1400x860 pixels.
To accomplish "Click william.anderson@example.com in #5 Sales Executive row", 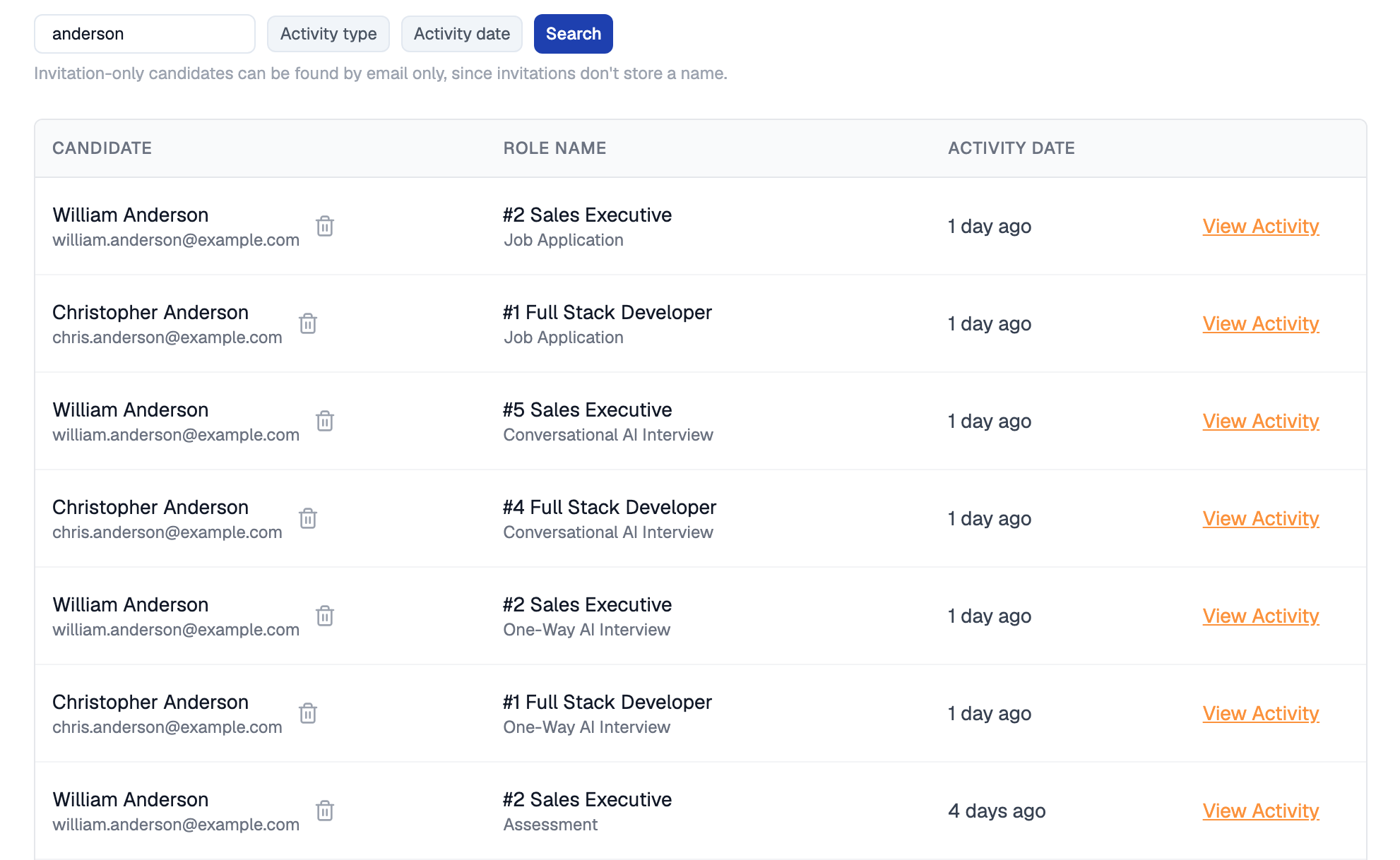I will point(176,435).
